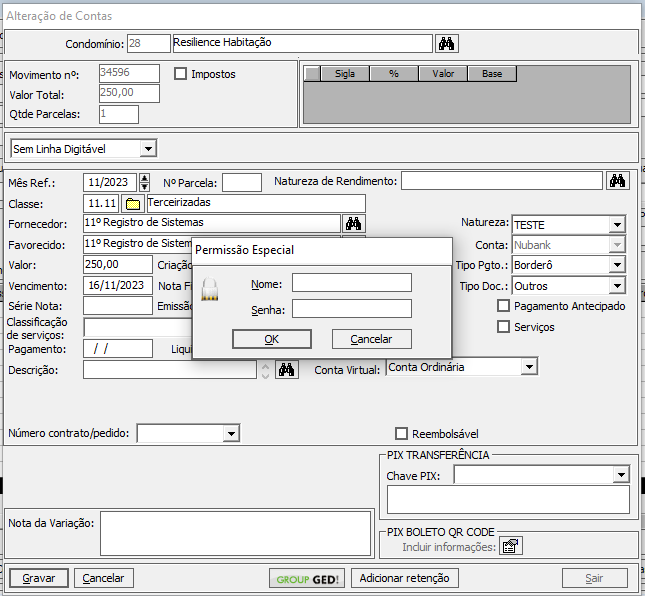Open Classe folder icon

pyautogui.click(x=132, y=204)
